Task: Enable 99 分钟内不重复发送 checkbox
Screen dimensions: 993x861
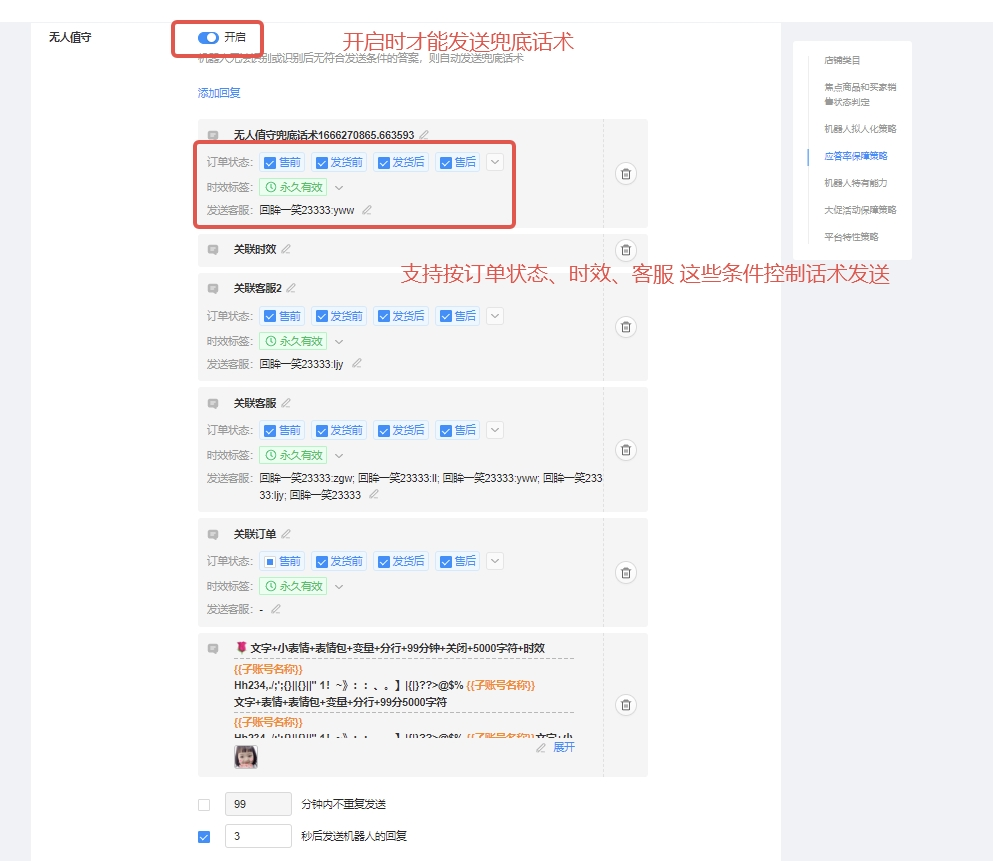Action: [204, 805]
